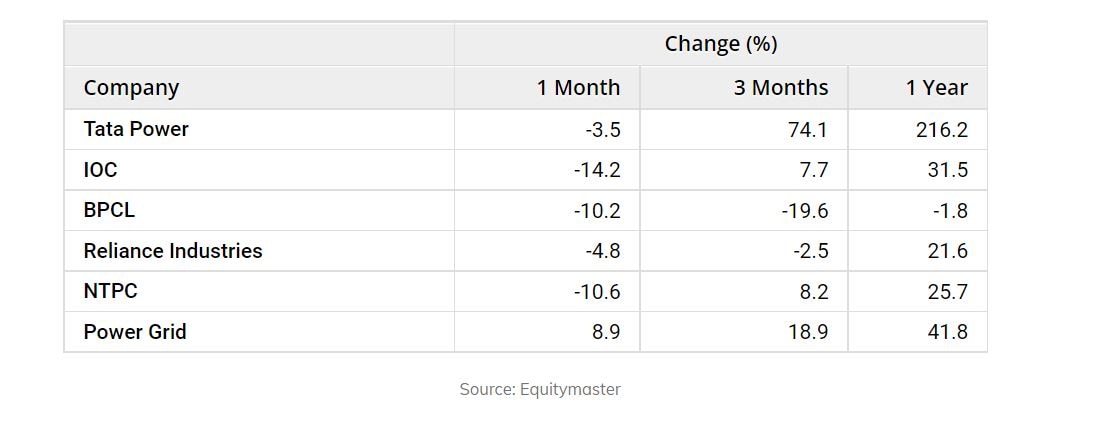1096x424 pixels.
Task: Click the 3 Months column header
Action: click(780, 88)
